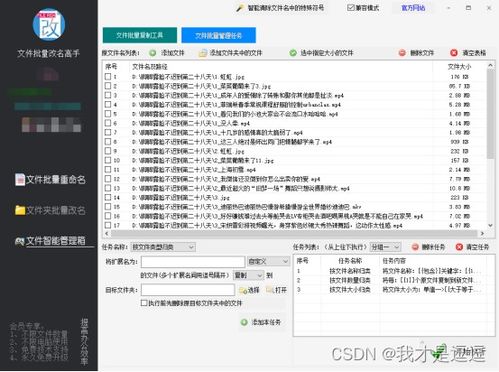Click the folder icon for 添加文件夹中的文件

pos(203,53)
